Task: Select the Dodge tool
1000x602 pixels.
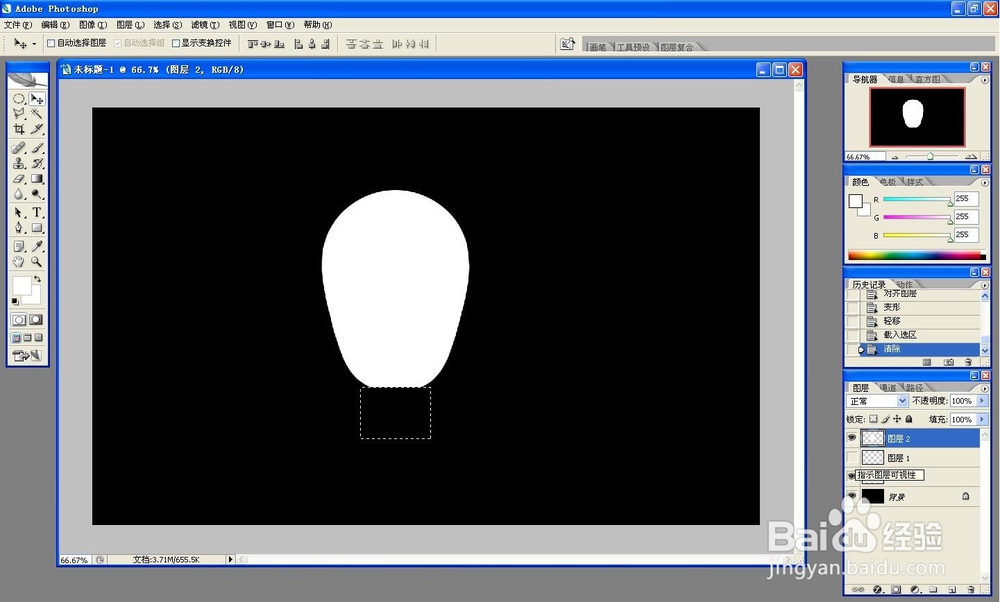Action: 36,195
